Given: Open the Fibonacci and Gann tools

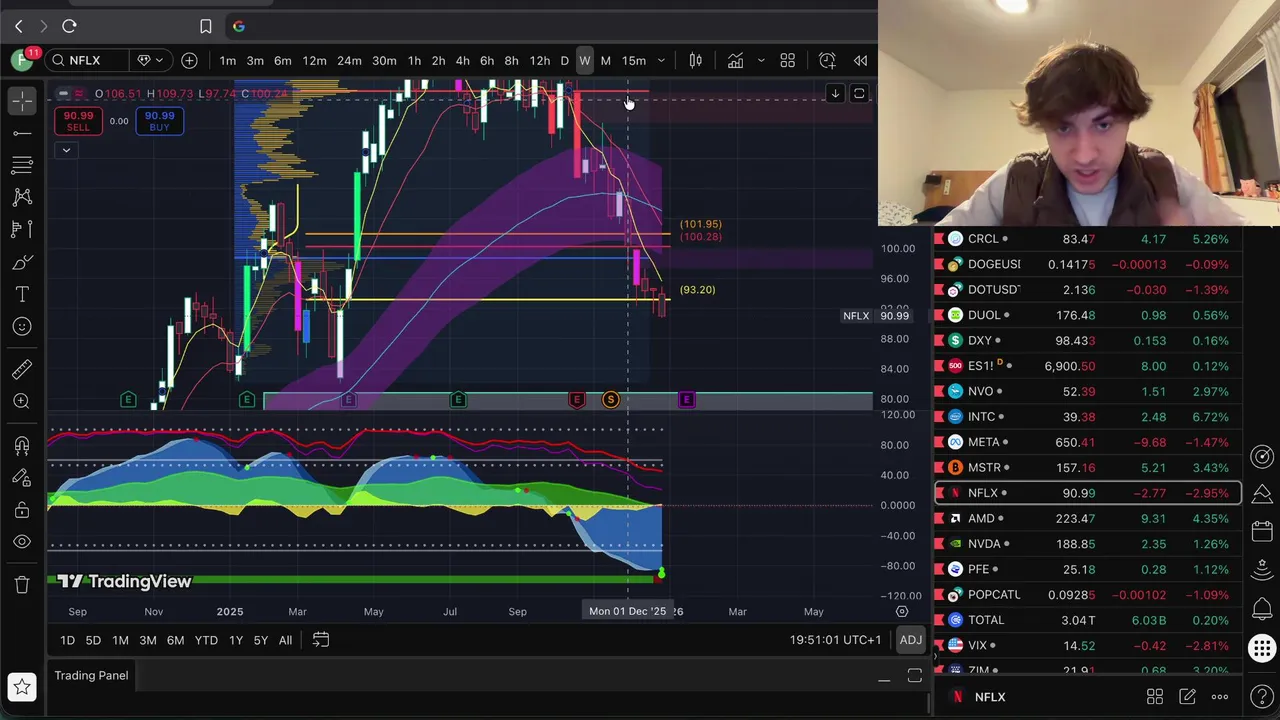Looking at the screenshot, I should pos(22,165).
